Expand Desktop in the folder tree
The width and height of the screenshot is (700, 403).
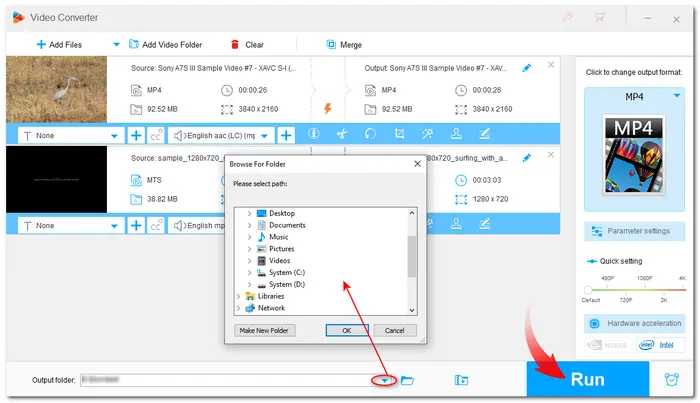(x=250, y=213)
